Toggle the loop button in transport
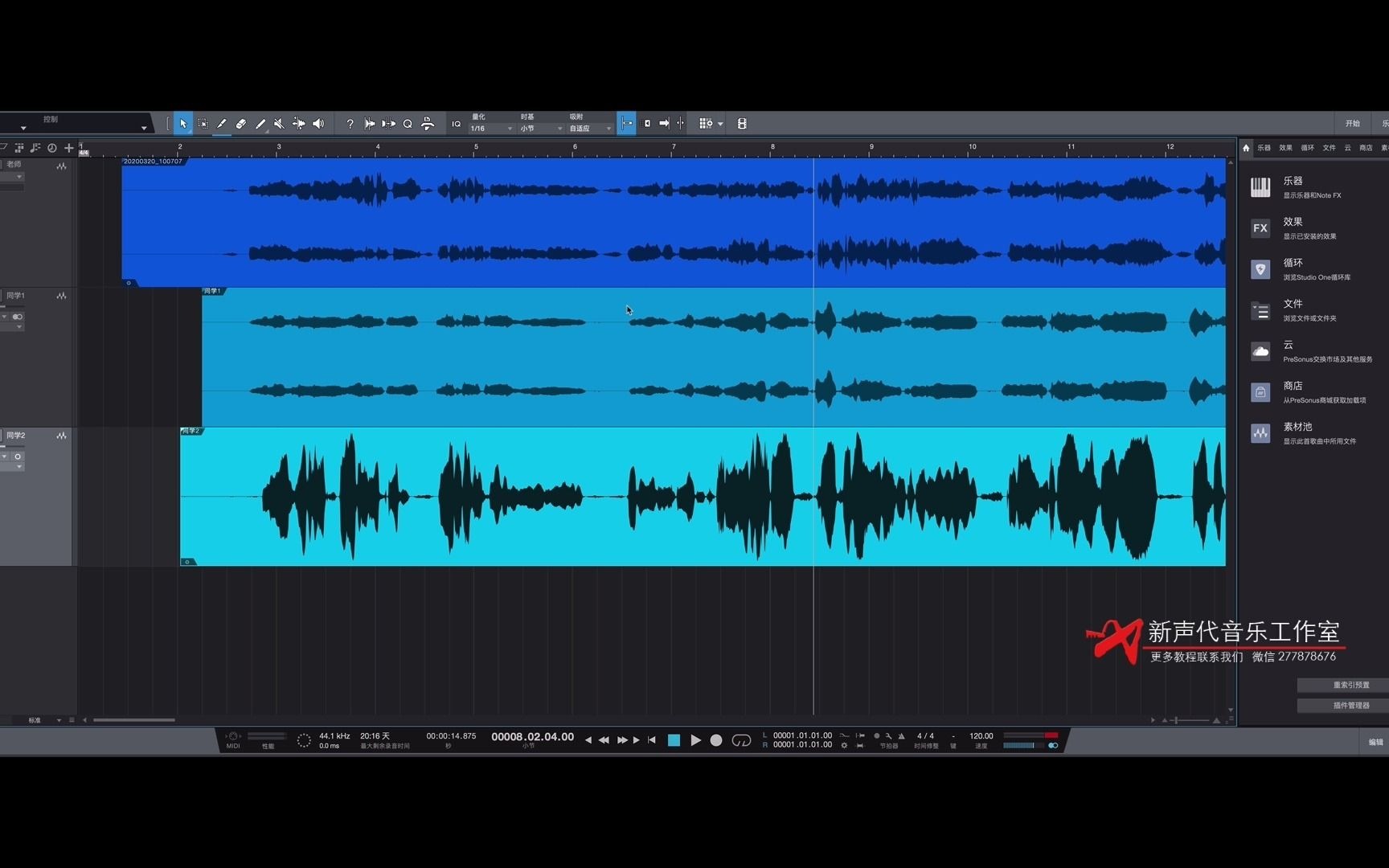This screenshot has width=1389, height=868. click(x=741, y=740)
